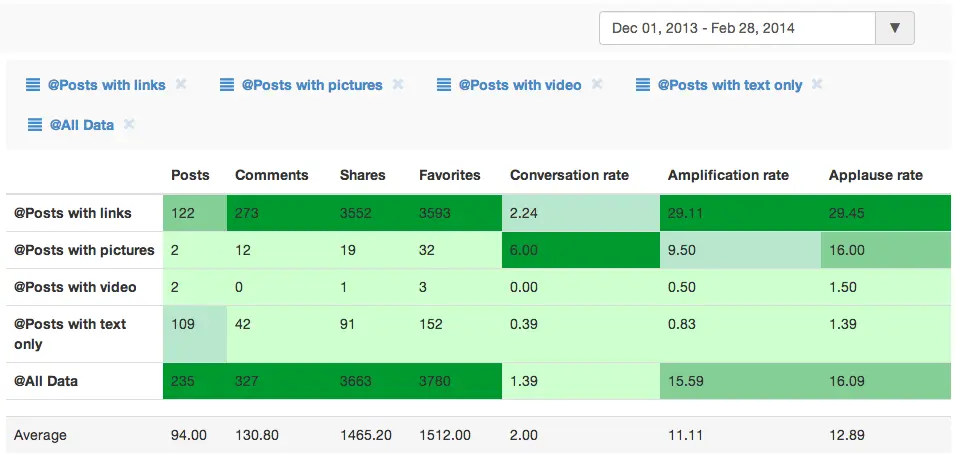Select the @Posts with video segment tag
956x460 pixels.
point(520,85)
